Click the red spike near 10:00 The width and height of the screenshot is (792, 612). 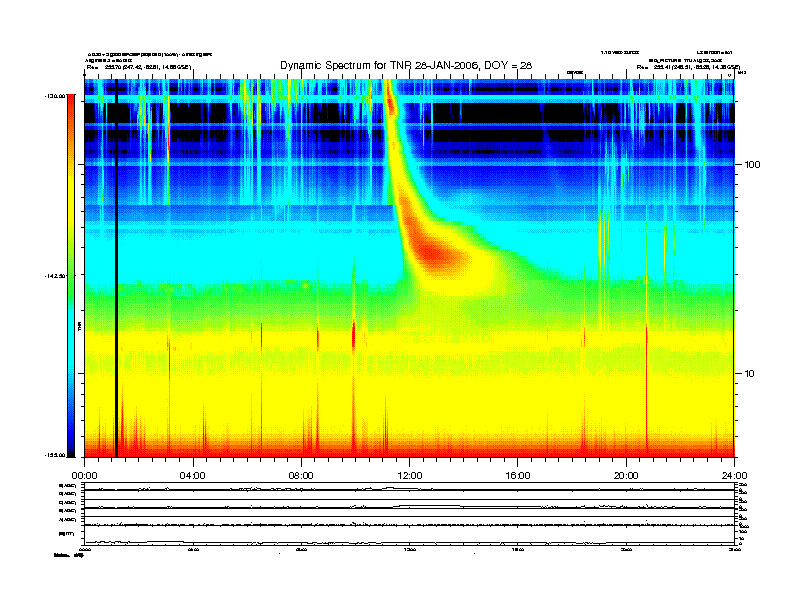pyautogui.click(x=354, y=334)
